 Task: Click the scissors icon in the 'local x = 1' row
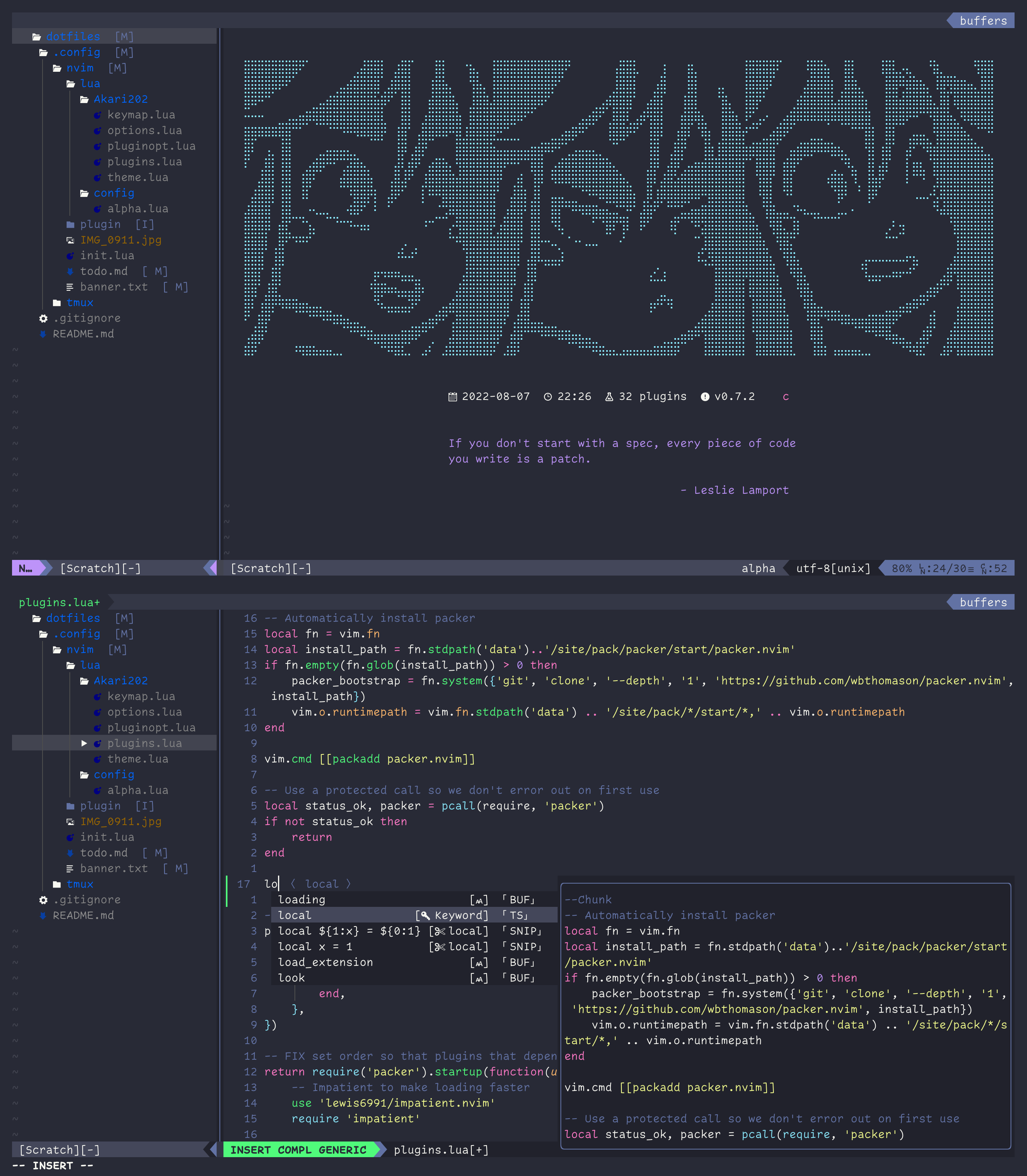pos(440,947)
